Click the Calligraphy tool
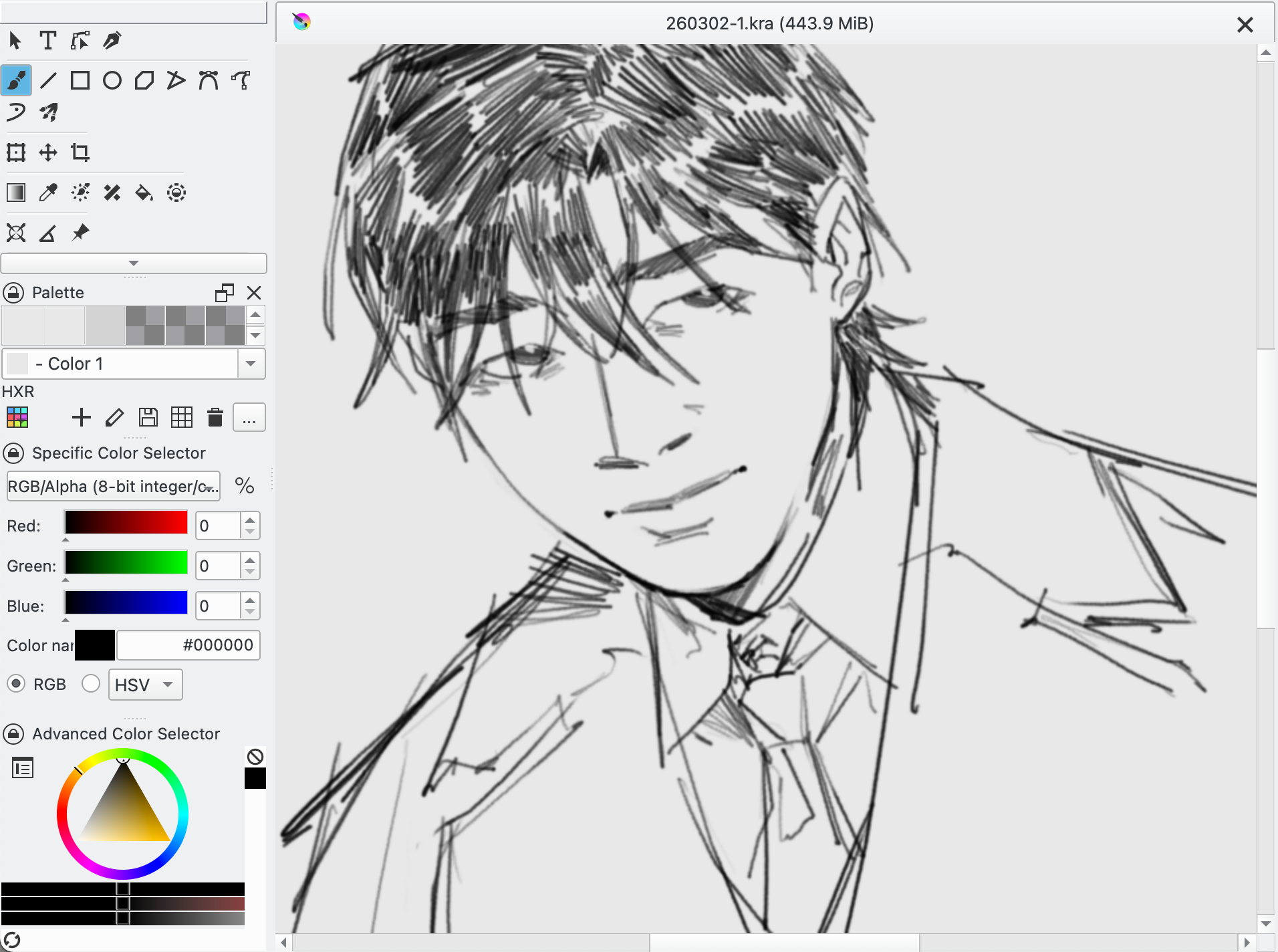 point(112,41)
